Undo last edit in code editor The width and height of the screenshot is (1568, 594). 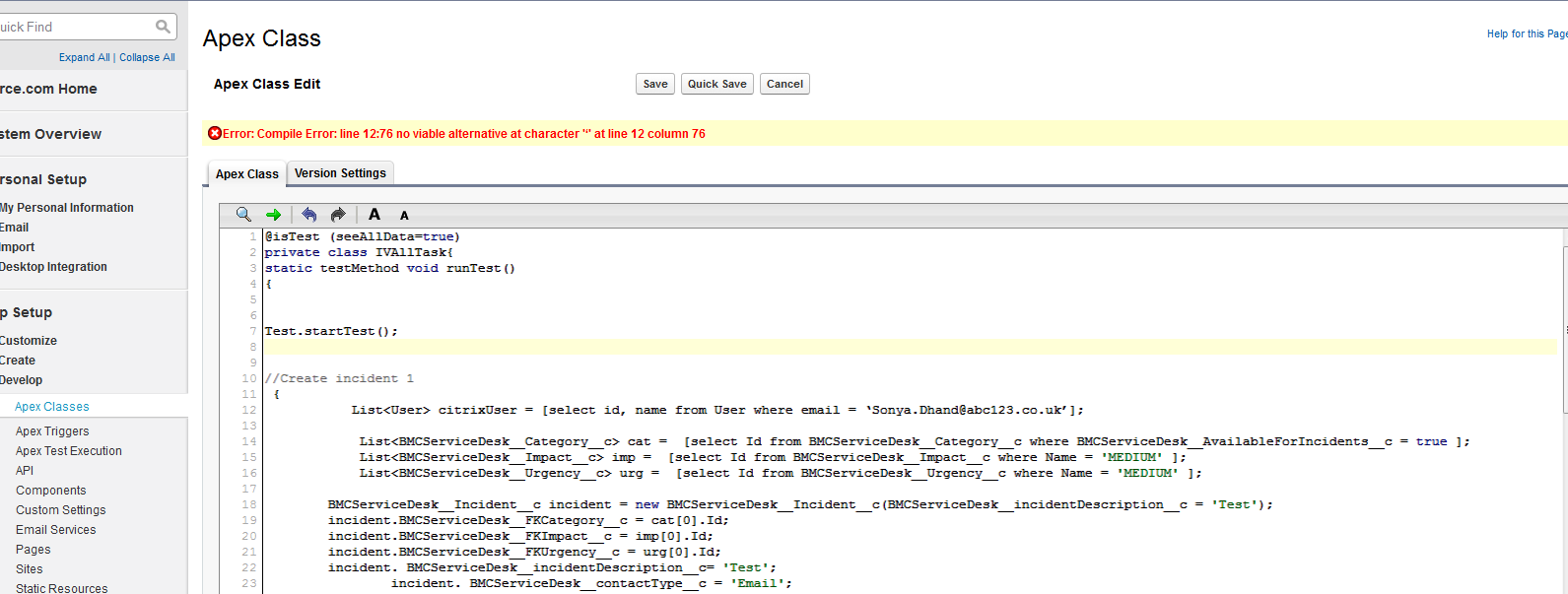pos(309,214)
